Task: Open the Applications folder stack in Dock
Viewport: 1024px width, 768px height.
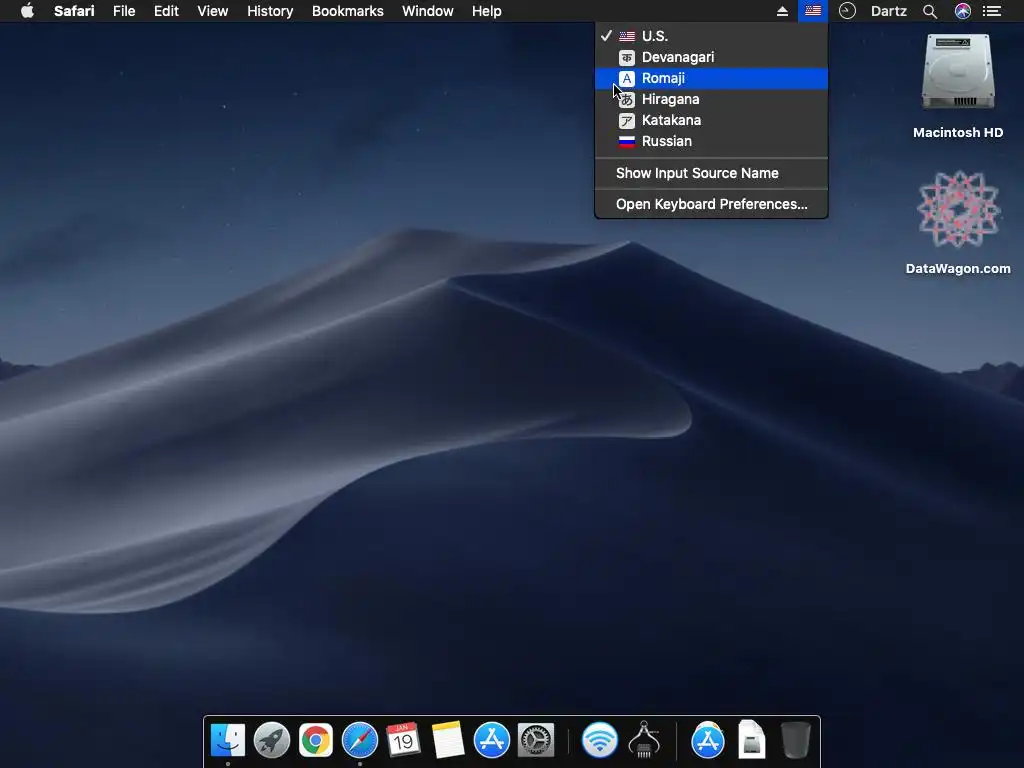Action: pos(707,740)
